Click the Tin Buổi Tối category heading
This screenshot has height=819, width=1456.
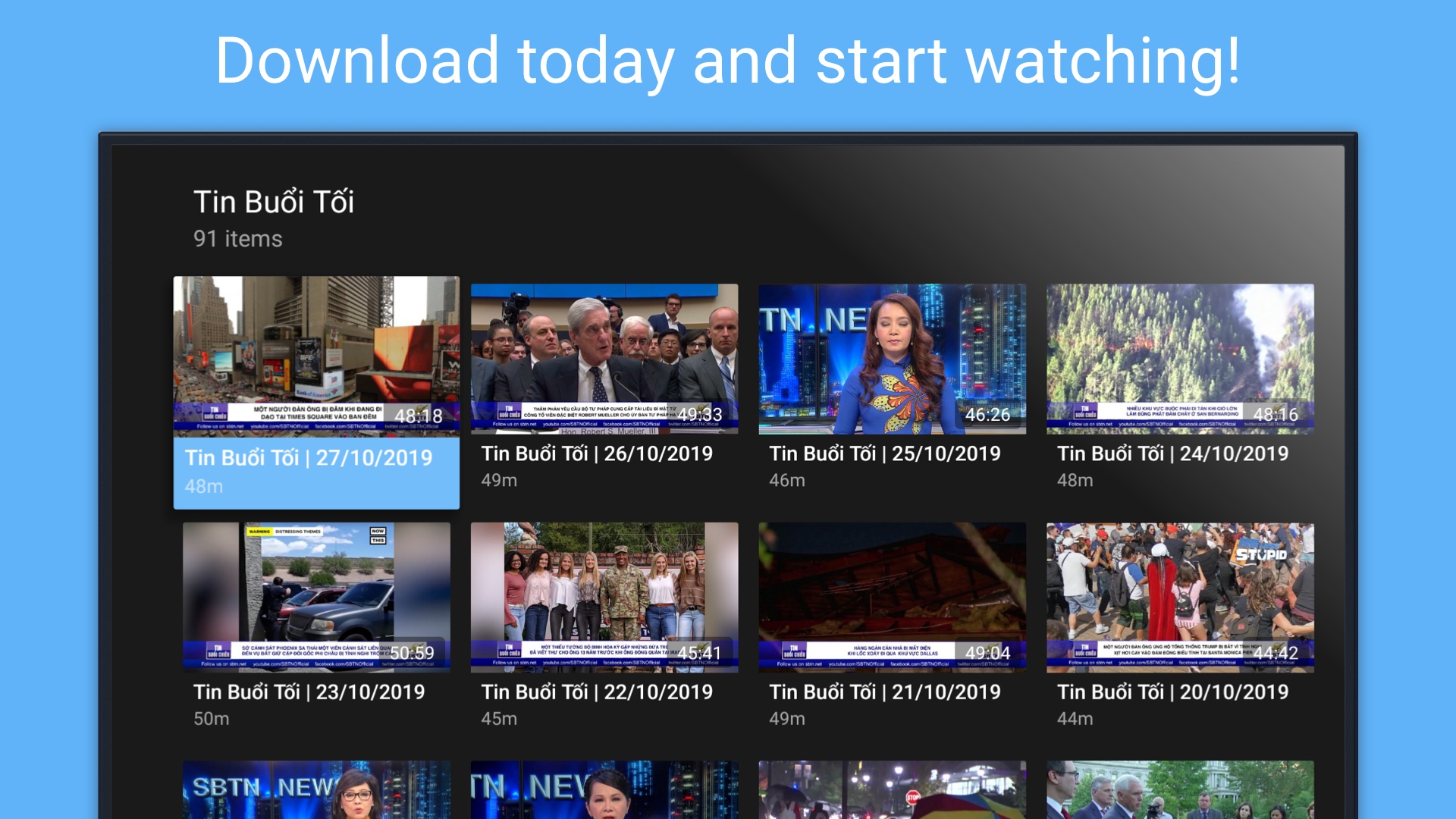tap(275, 202)
